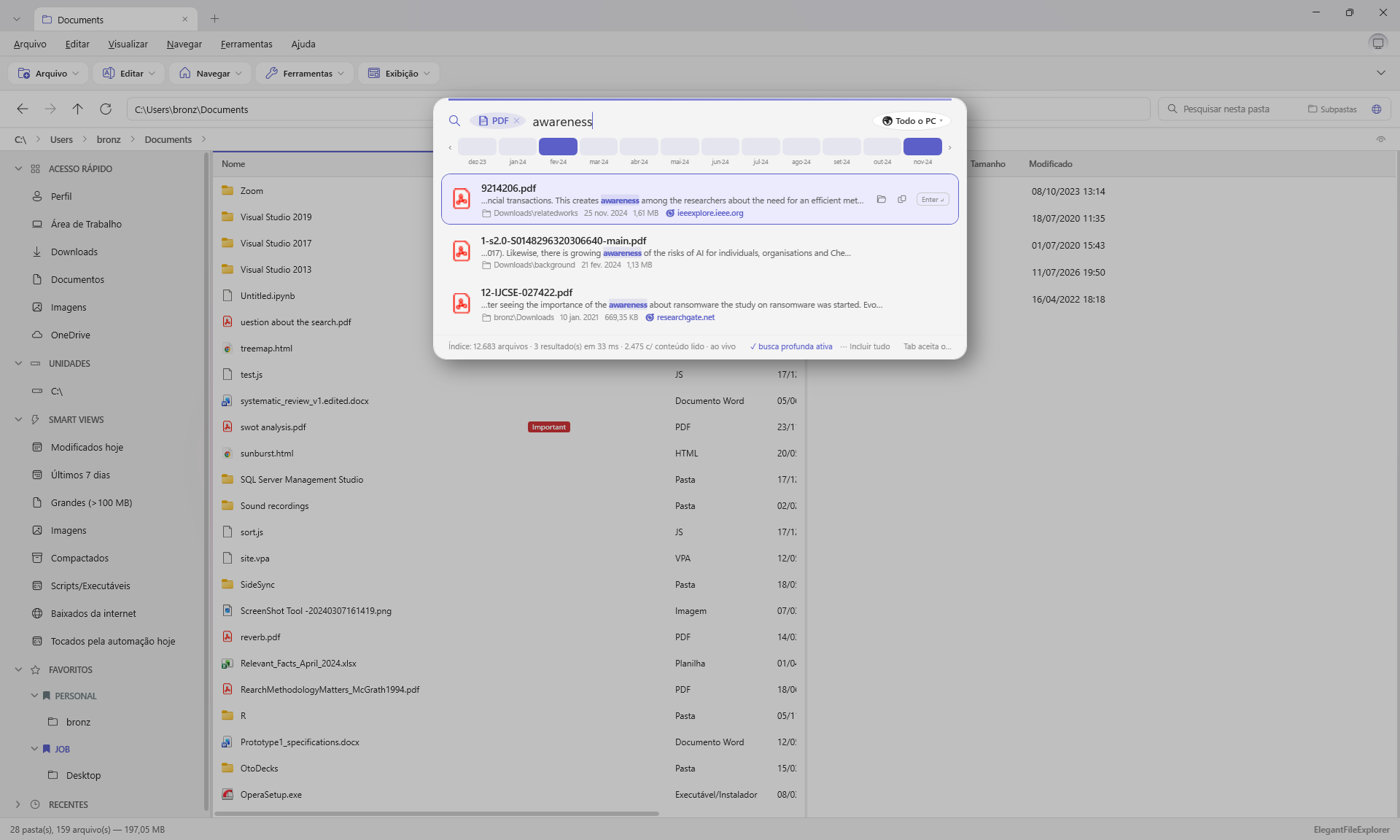This screenshot has height=840, width=1400.
Task: Click Incluir tudo in search footer
Action: (865, 346)
